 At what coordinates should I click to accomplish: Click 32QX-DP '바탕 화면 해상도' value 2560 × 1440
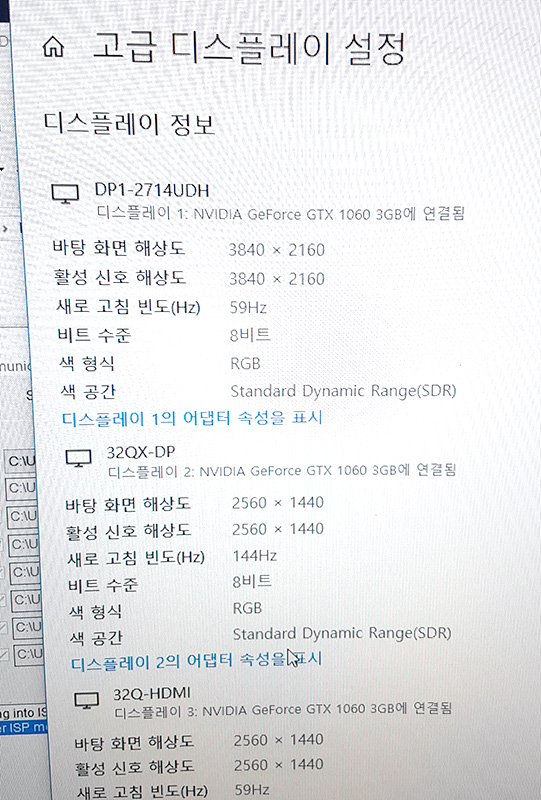point(278,503)
